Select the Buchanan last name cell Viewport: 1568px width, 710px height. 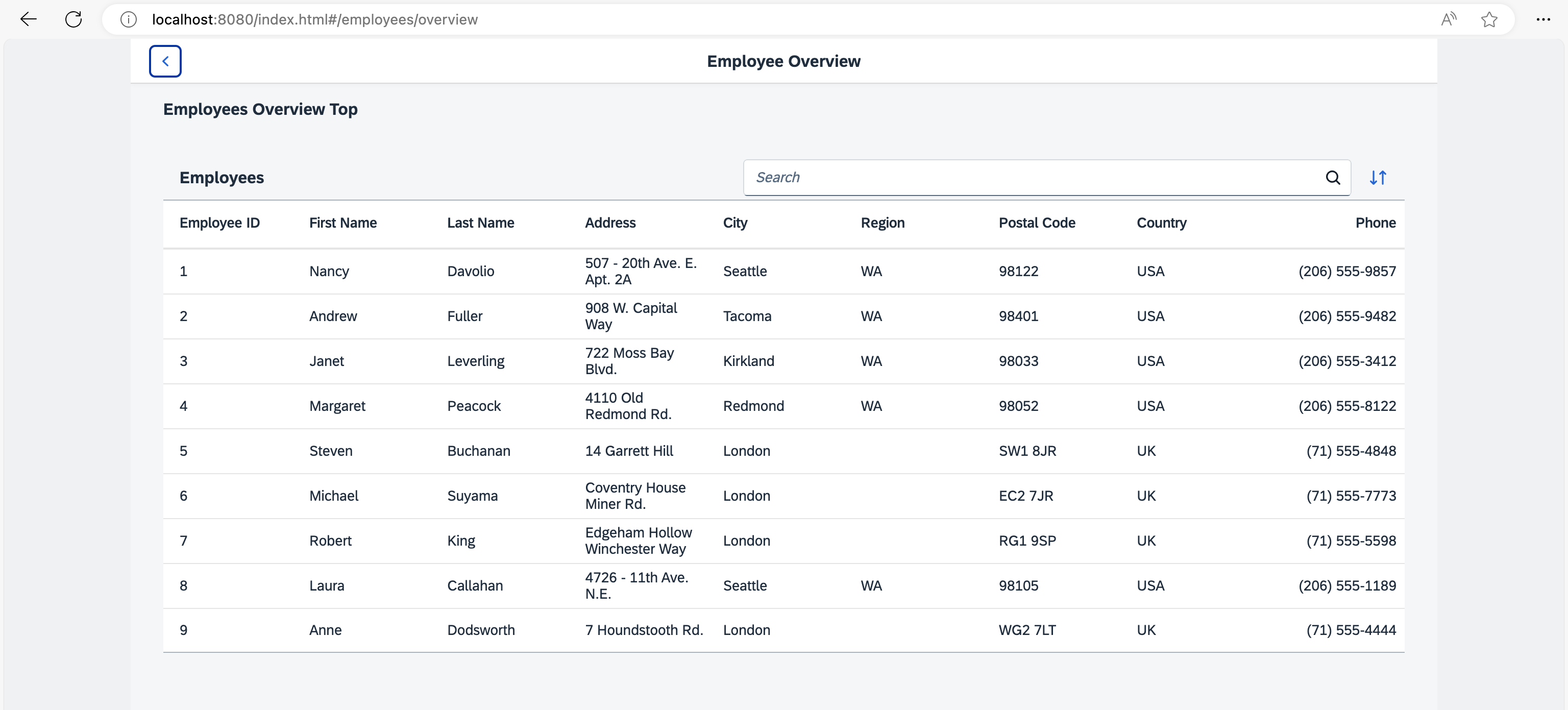point(478,451)
